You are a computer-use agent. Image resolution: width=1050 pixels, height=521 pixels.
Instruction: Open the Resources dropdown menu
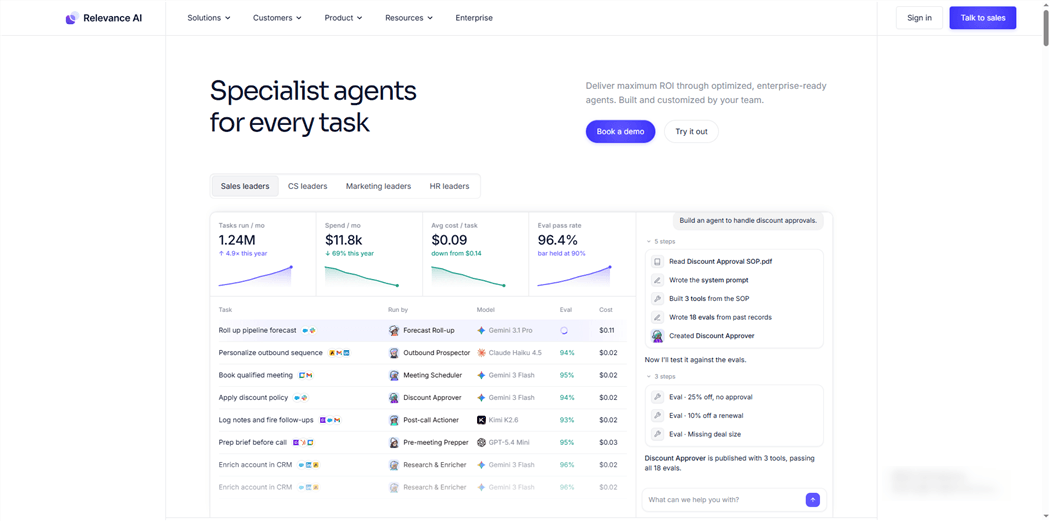[x=409, y=18]
